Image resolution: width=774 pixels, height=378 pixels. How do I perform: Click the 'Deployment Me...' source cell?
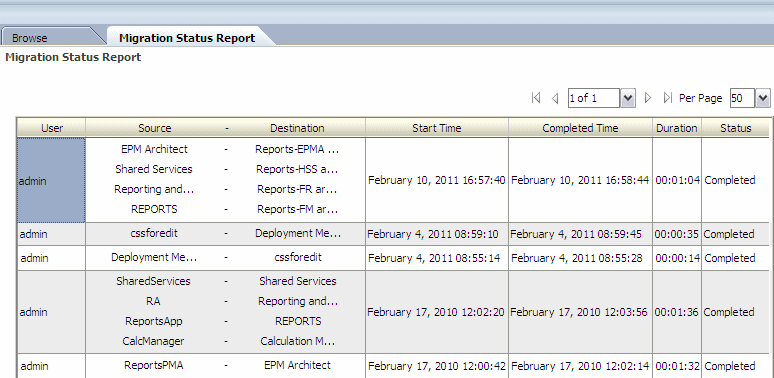click(x=154, y=257)
